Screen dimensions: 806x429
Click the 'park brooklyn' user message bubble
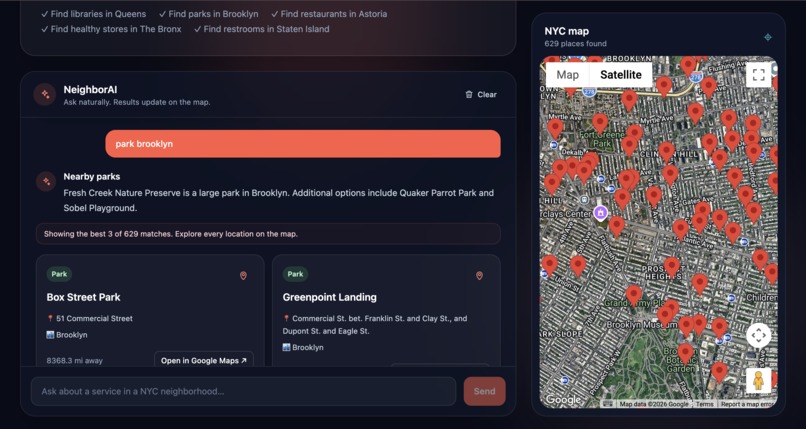tap(303, 144)
